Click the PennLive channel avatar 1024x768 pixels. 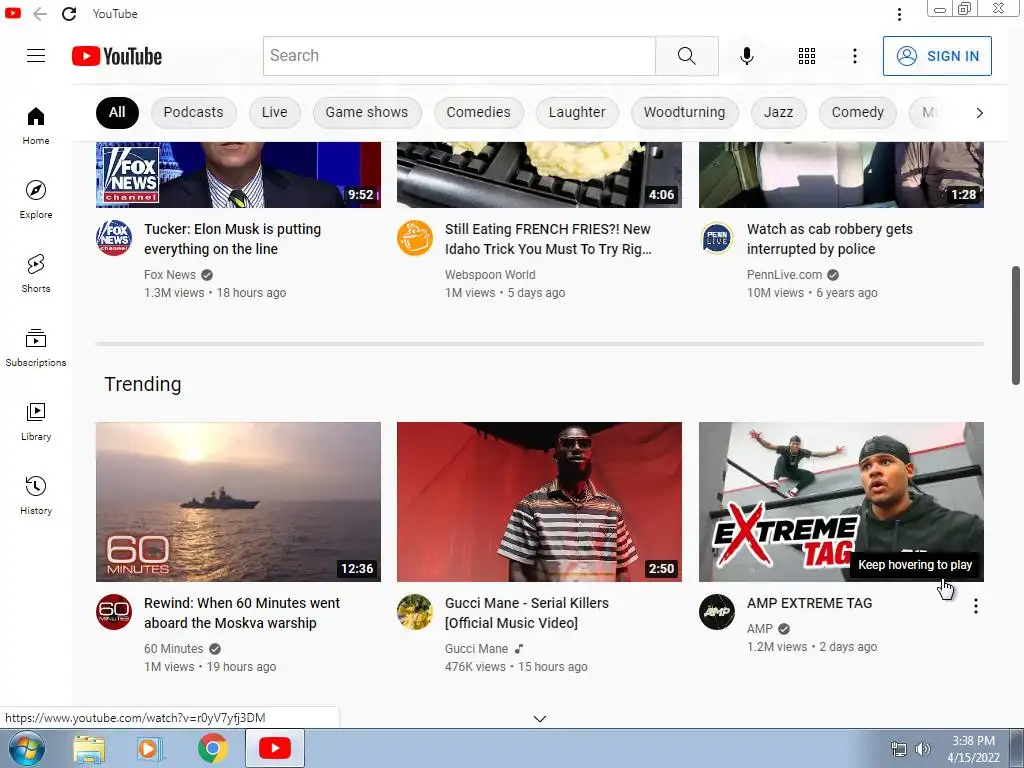tap(717, 238)
